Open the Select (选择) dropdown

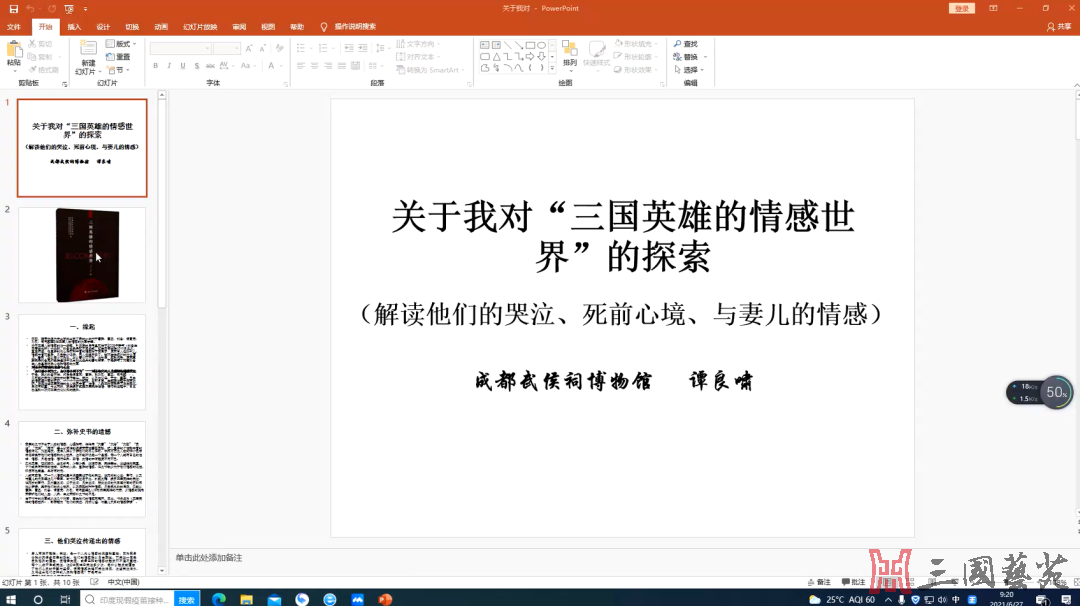pyautogui.click(x=691, y=70)
